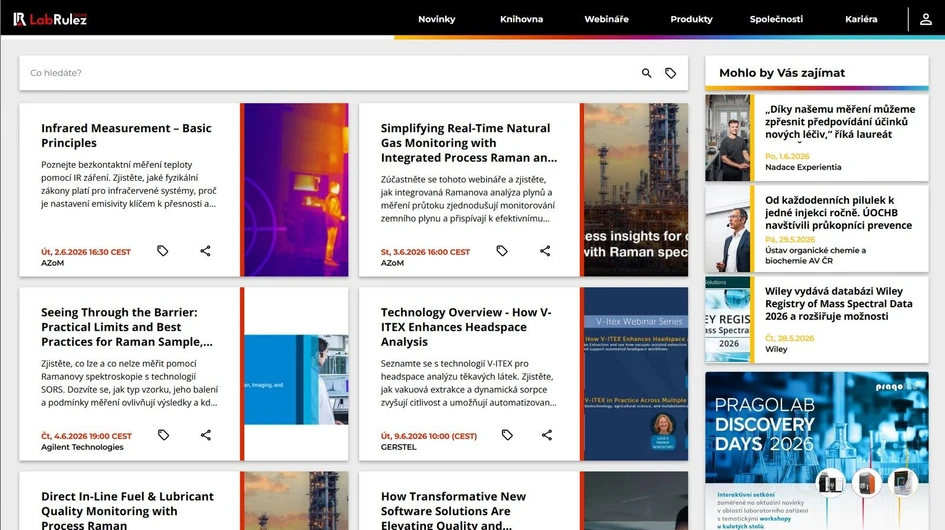Click the search magnifier icon
This screenshot has height=530, width=945.
point(646,73)
